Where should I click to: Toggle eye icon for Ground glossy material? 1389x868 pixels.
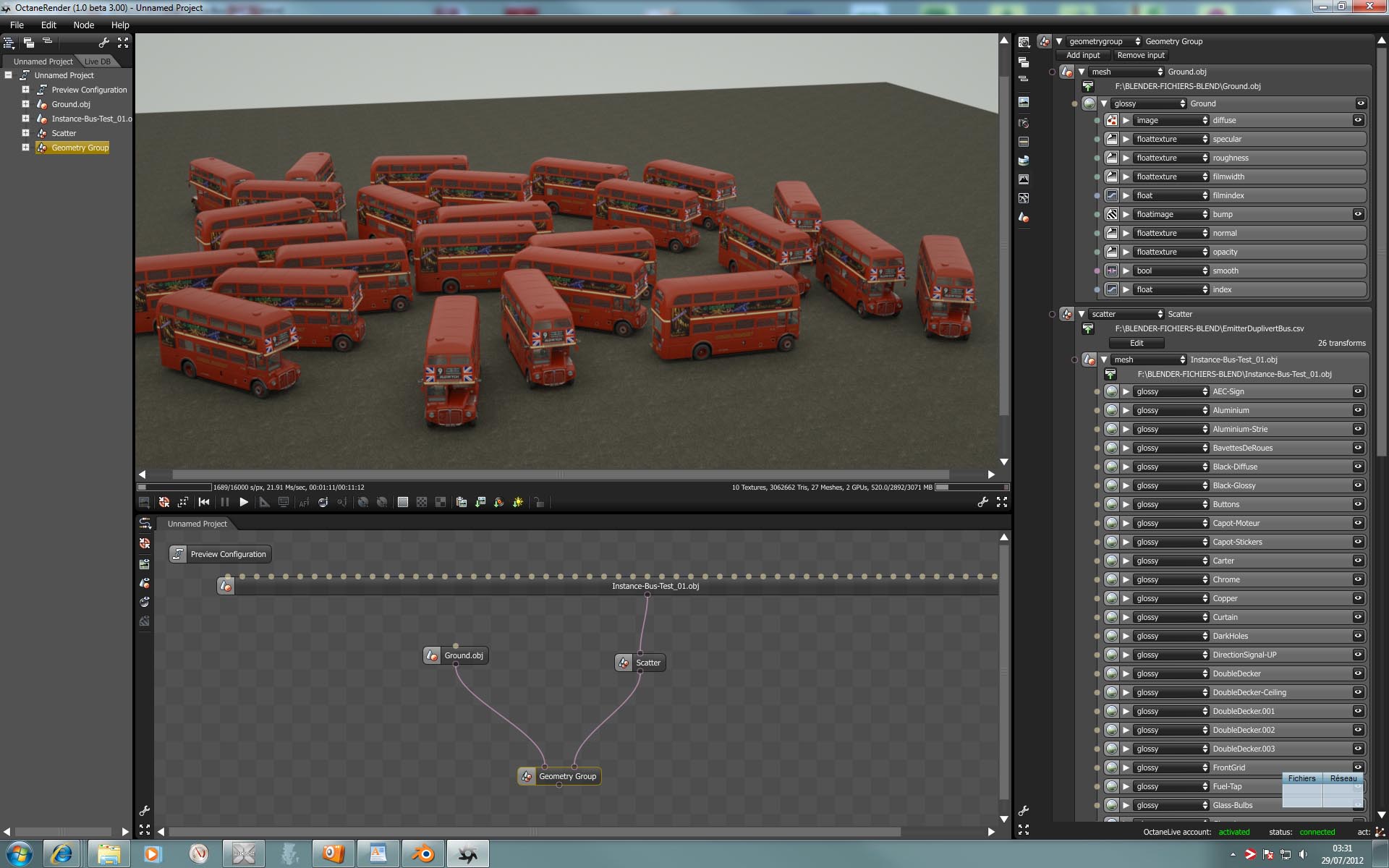click(x=1360, y=103)
